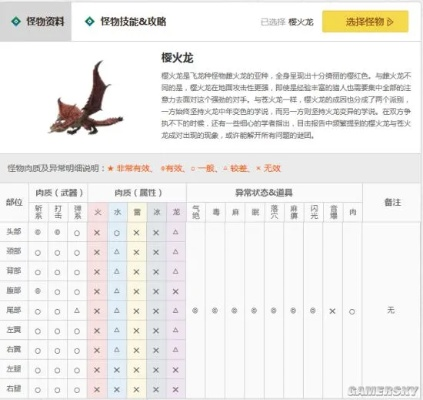423x400 pixels.
Task: Click the 尾部 row 弹系 △ cell
Action: pyautogui.click(x=77, y=311)
